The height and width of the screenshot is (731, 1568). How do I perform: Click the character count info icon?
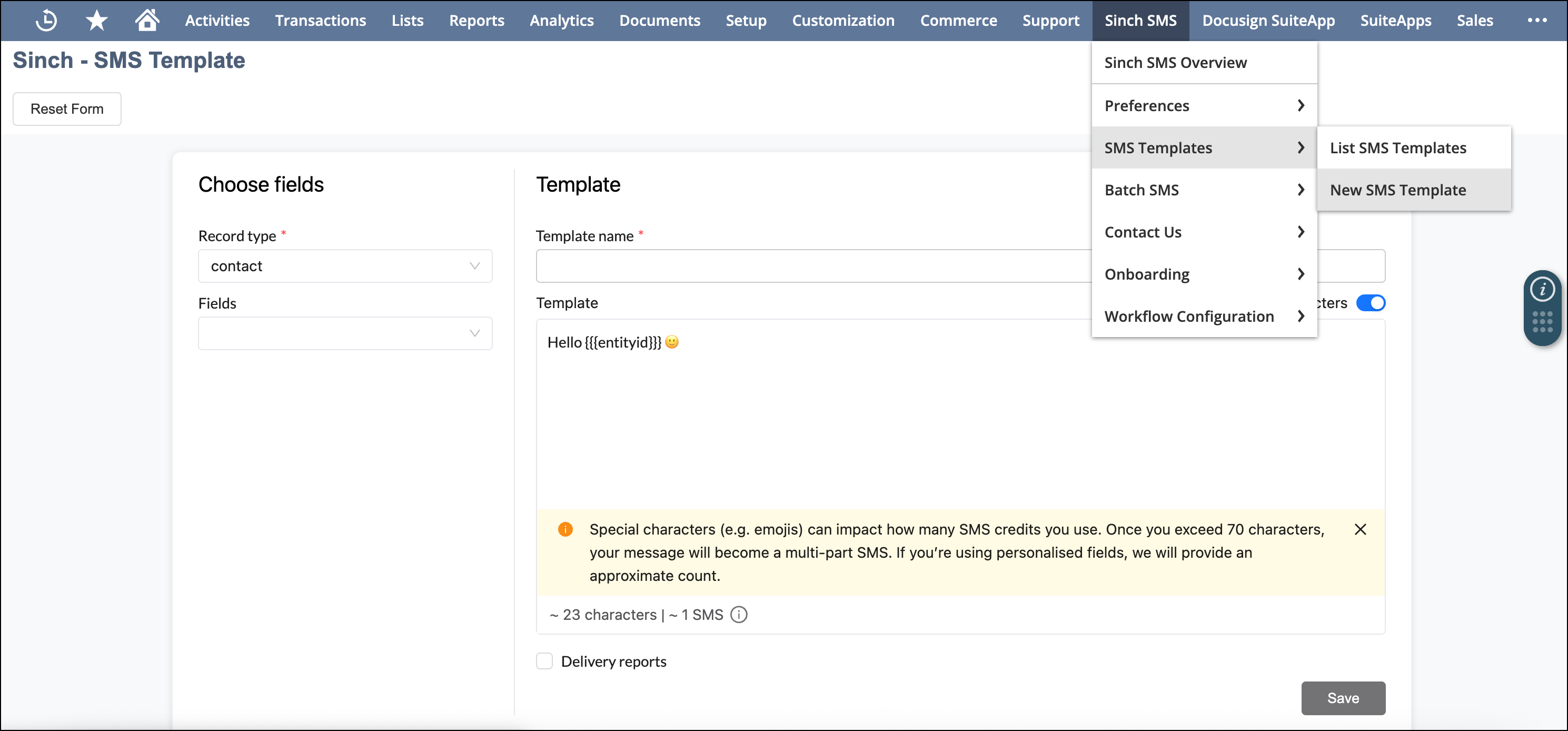(x=739, y=615)
